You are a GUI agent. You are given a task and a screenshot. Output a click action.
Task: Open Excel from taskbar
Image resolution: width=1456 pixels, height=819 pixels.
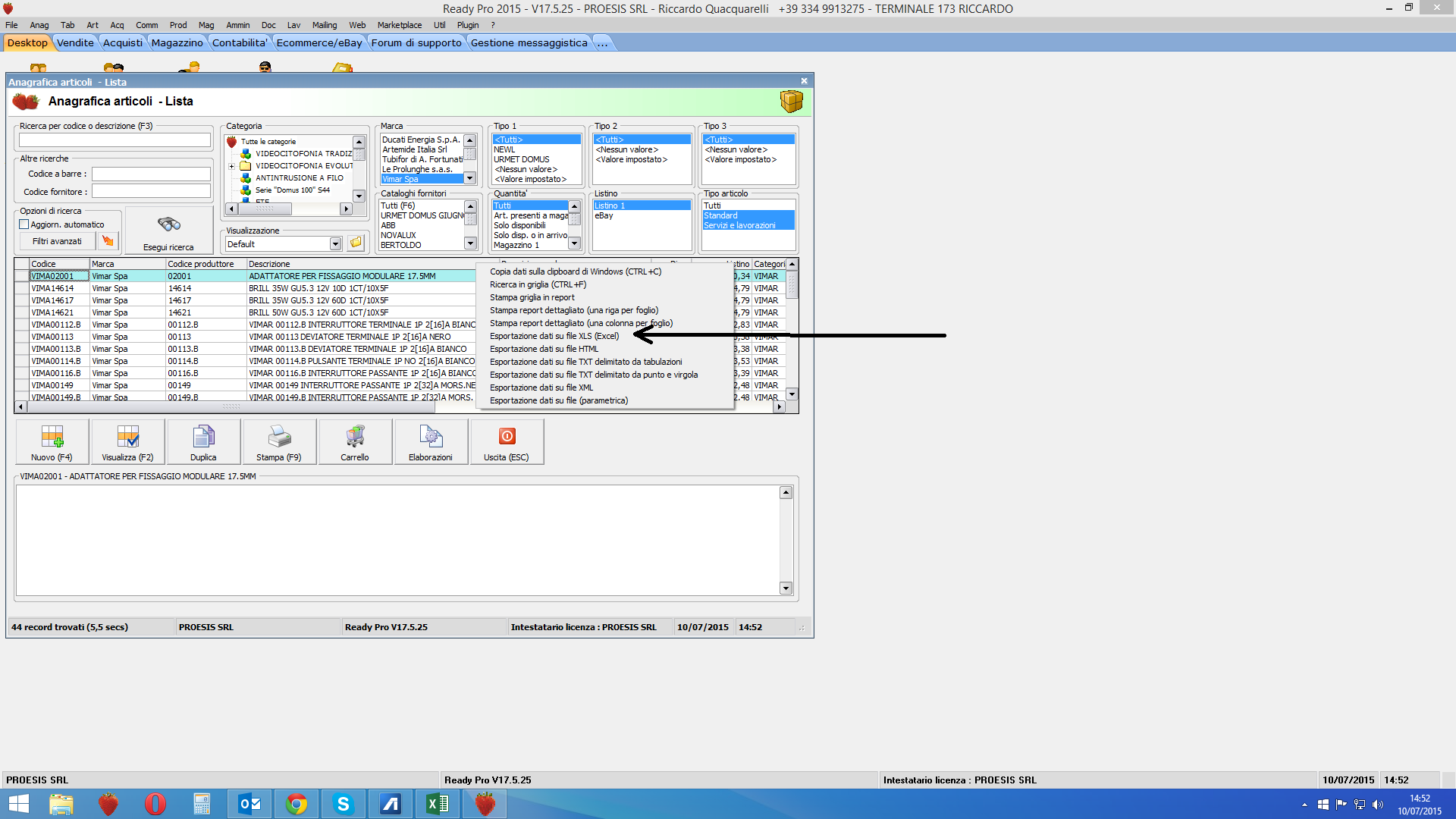438,804
